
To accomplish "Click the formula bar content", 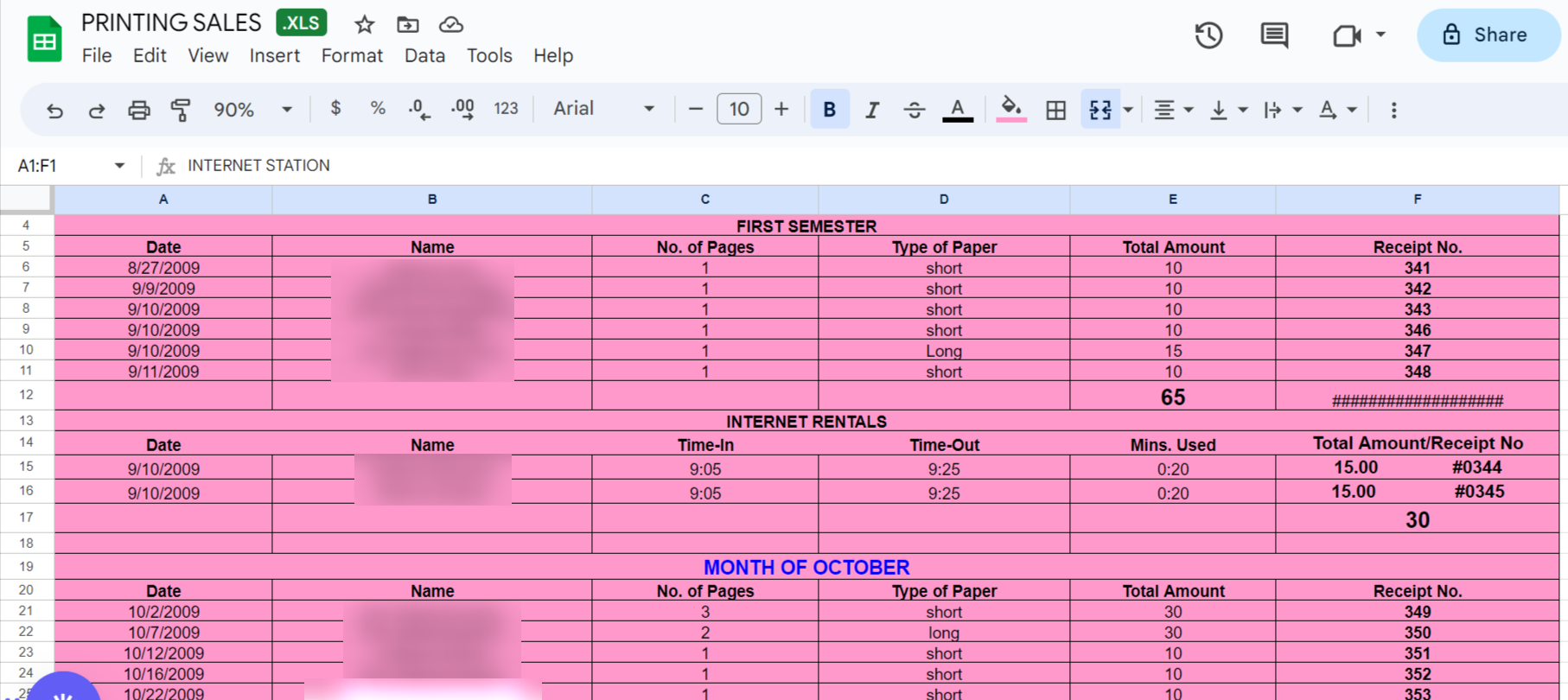I will tap(258, 165).
